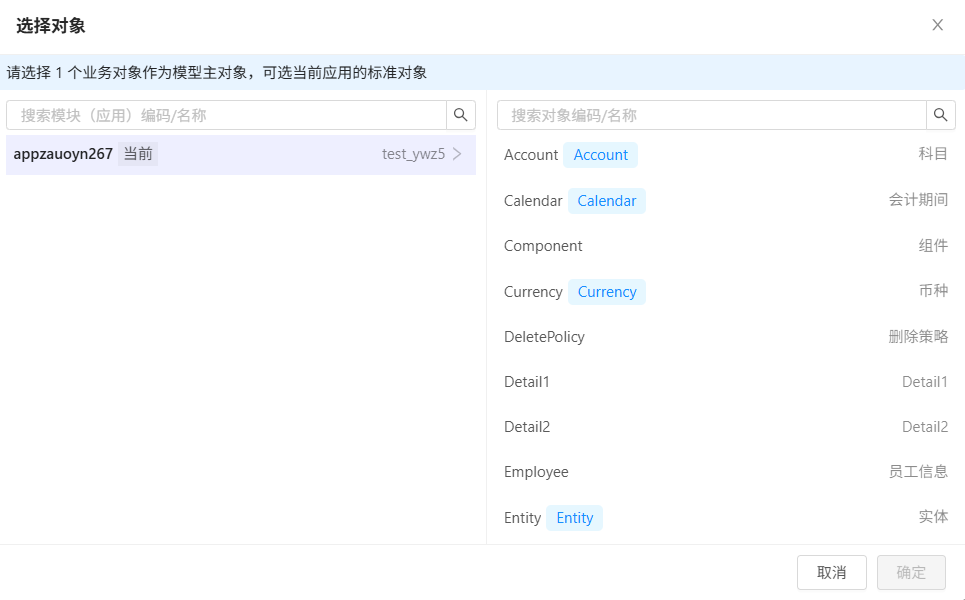Choose the Detail1 object row
The width and height of the screenshot is (965, 600).
[x=725, y=382]
